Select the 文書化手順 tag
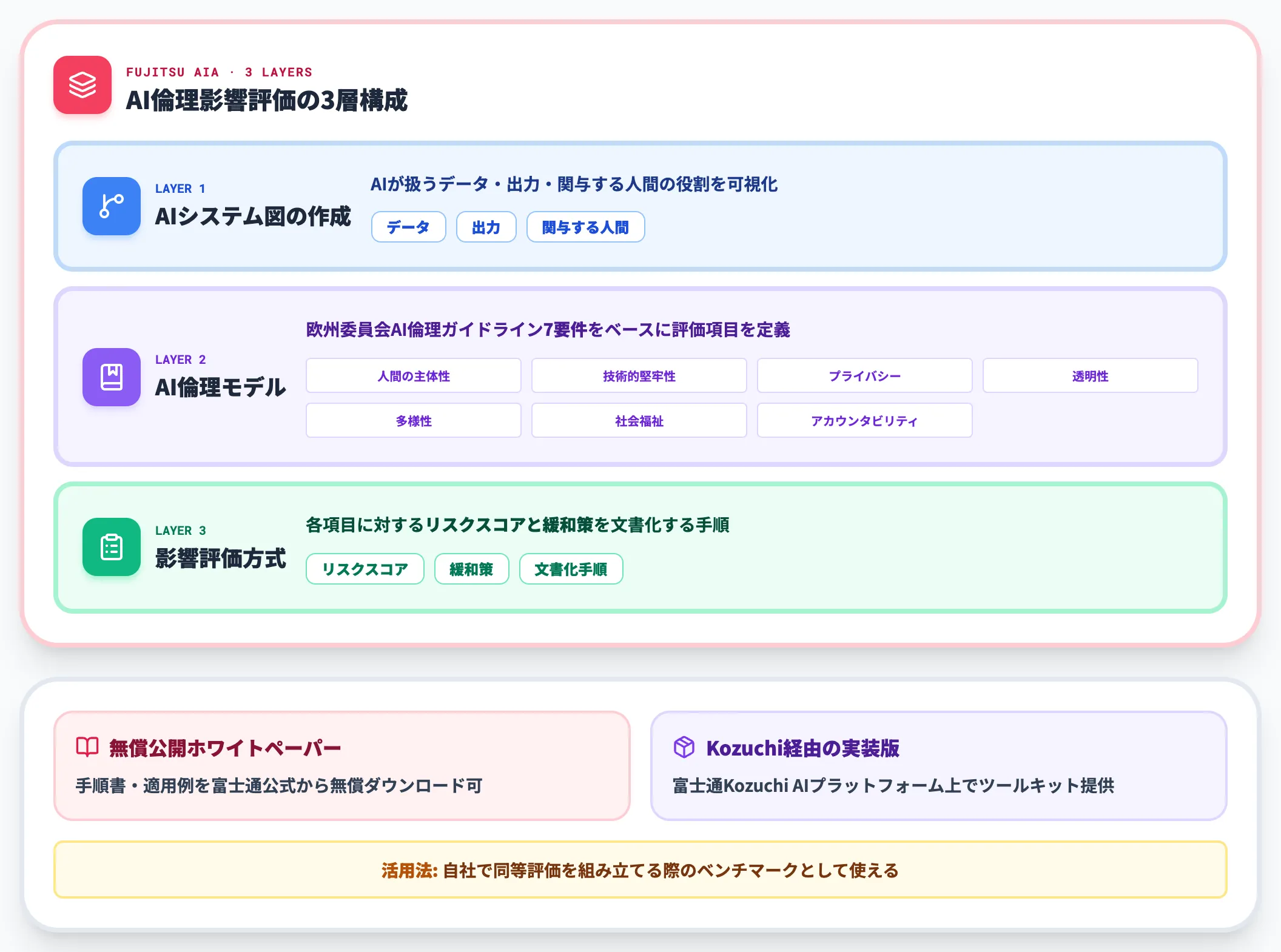The height and width of the screenshot is (952, 1281). (x=571, y=569)
